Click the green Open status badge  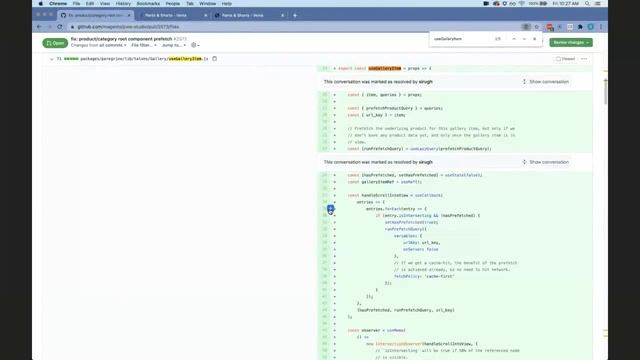click(x=55, y=43)
